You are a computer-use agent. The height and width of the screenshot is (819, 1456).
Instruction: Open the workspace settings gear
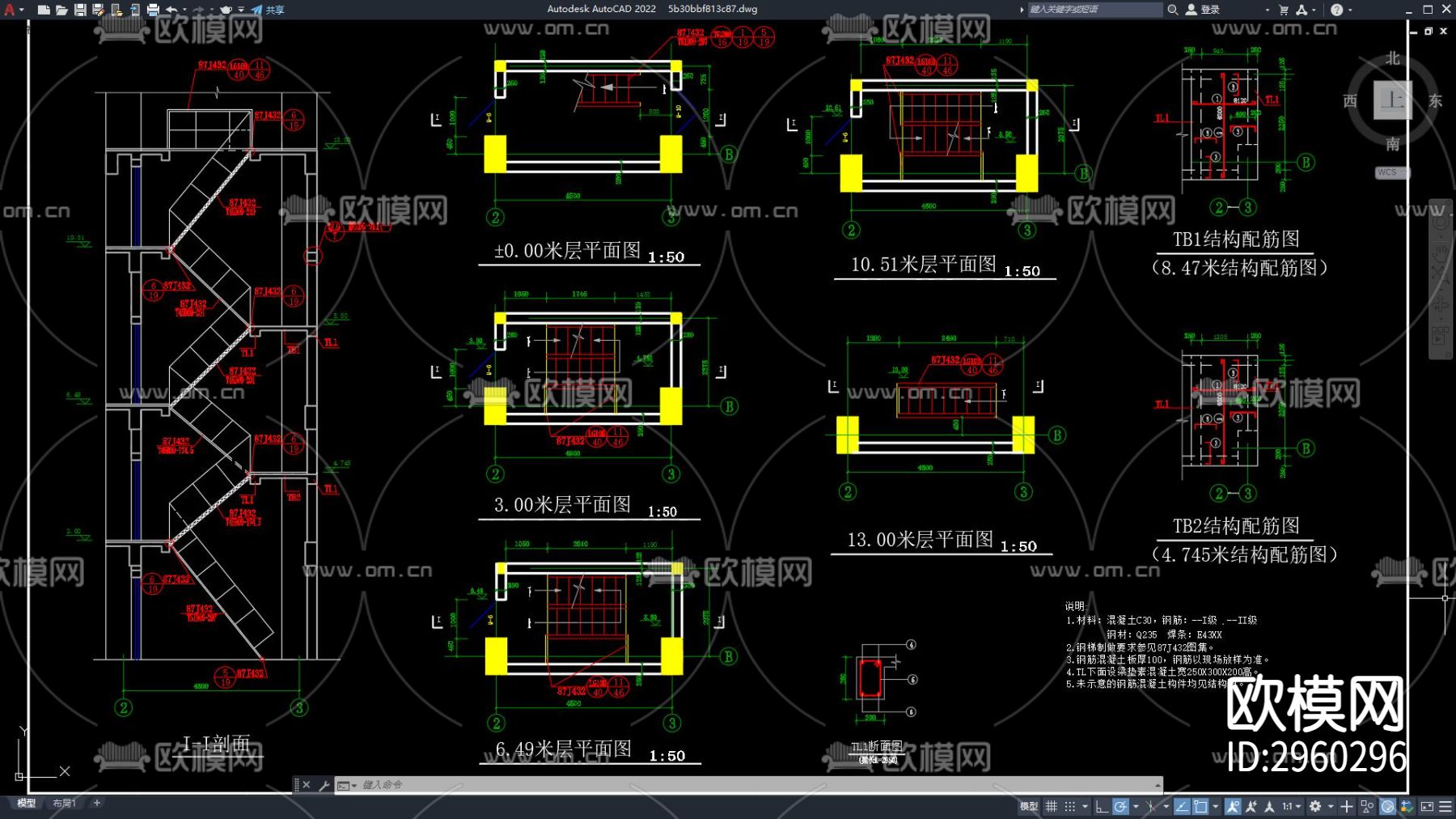[x=1317, y=806]
